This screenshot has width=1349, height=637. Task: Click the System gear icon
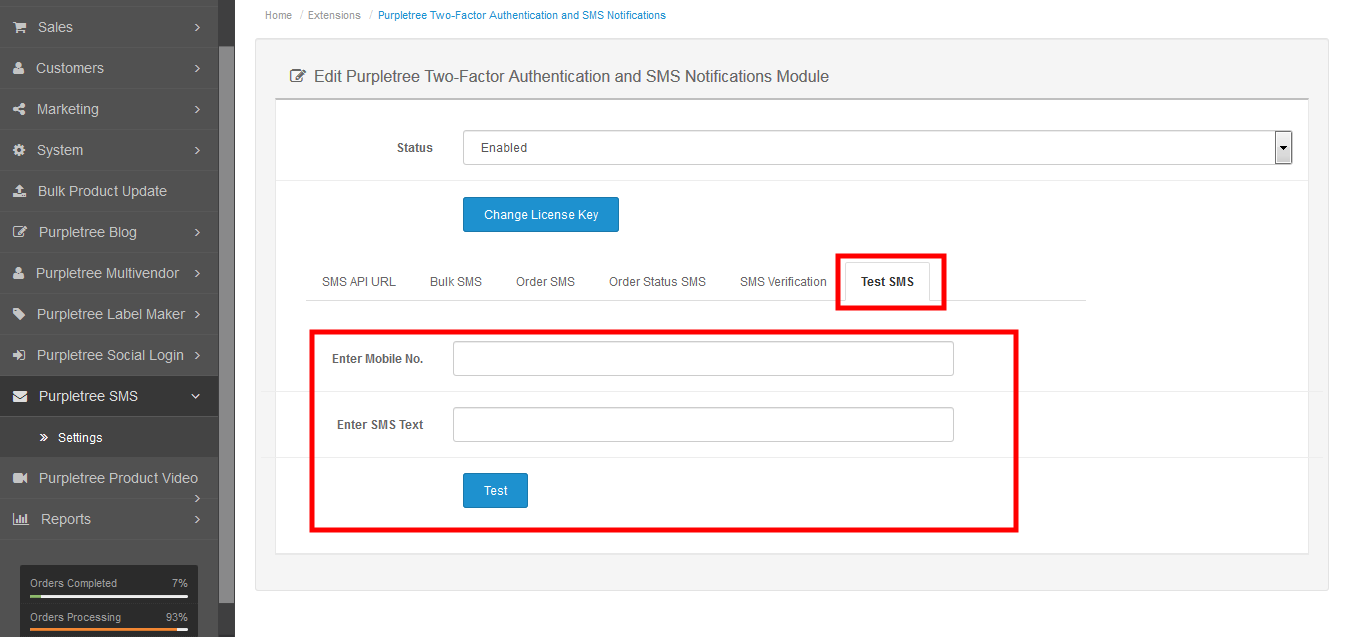coord(19,150)
